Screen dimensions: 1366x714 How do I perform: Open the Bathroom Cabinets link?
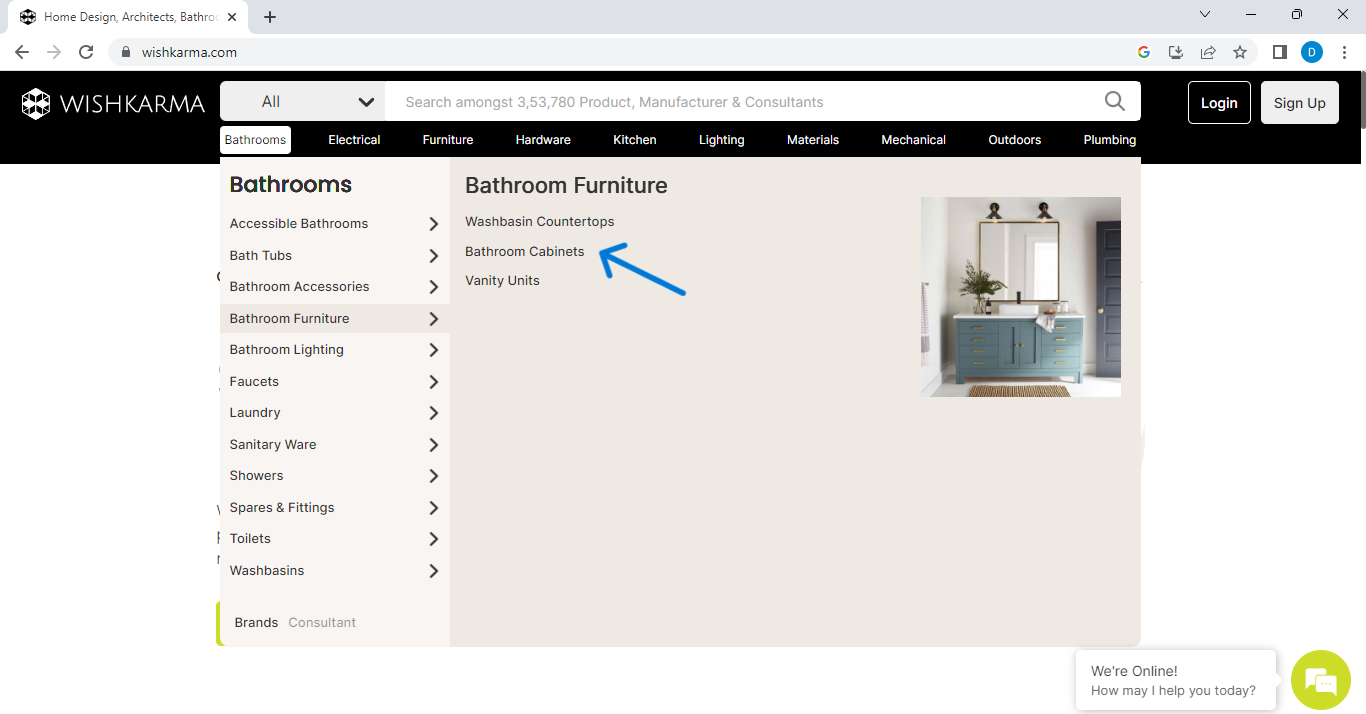(524, 251)
